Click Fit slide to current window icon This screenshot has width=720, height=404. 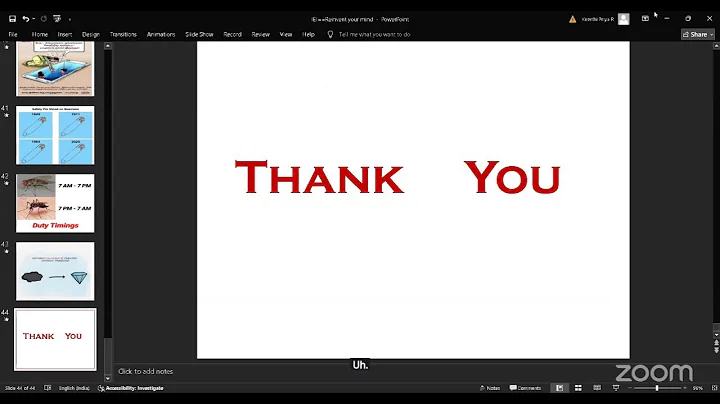714,388
